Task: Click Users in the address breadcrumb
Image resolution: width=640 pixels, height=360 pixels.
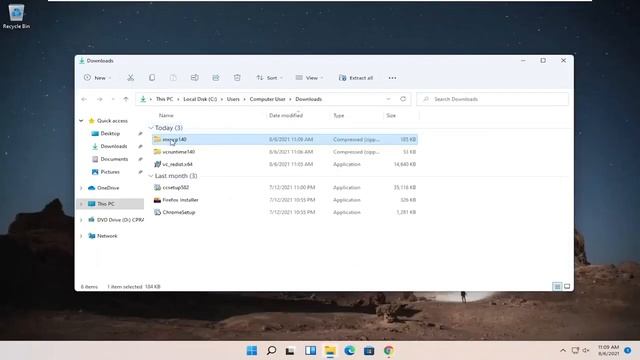Action: click(233, 99)
